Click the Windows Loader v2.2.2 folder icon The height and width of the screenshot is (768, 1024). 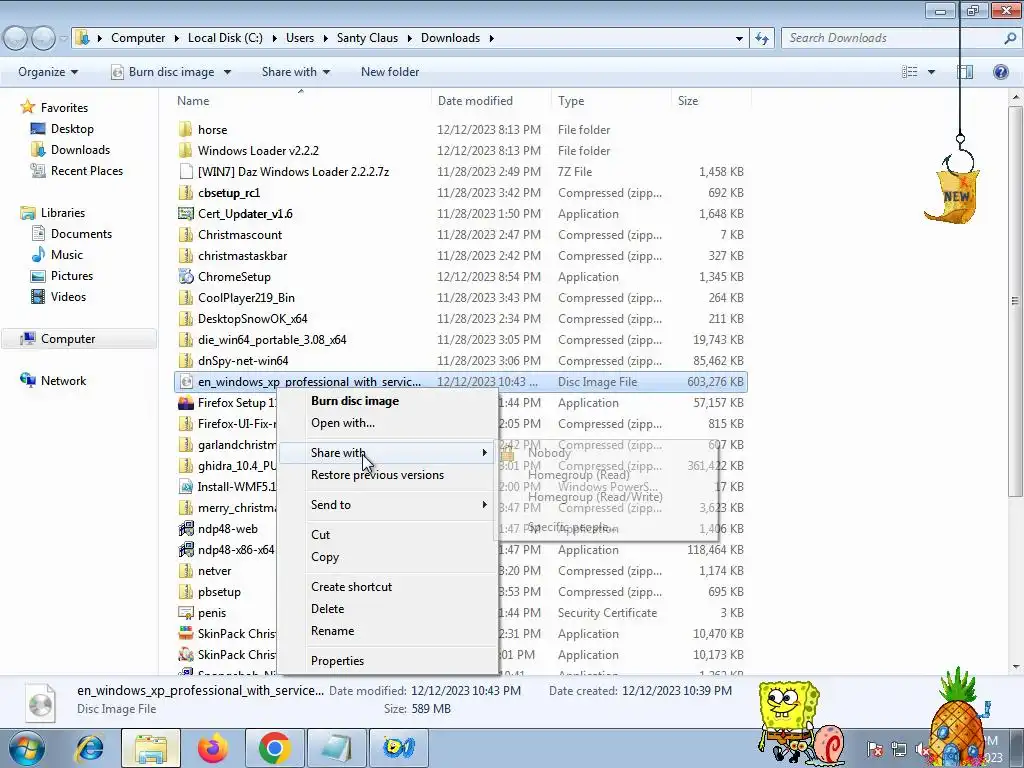186,151
